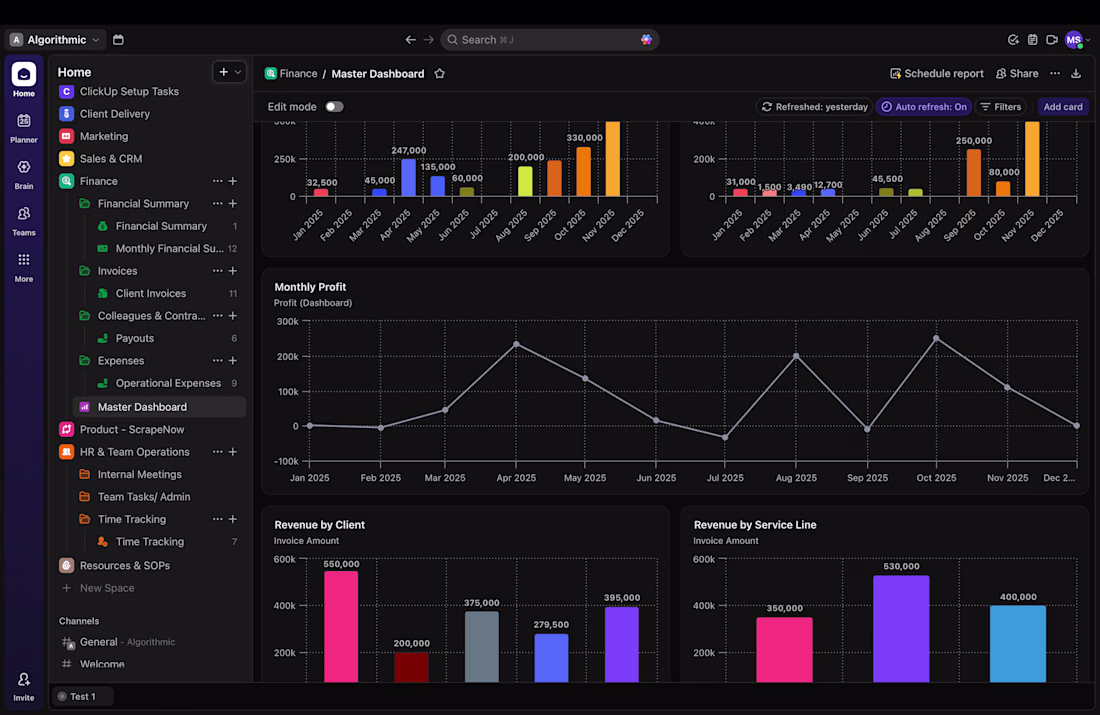Open the Welcome channel
This screenshot has height=715, width=1100.
(102, 664)
